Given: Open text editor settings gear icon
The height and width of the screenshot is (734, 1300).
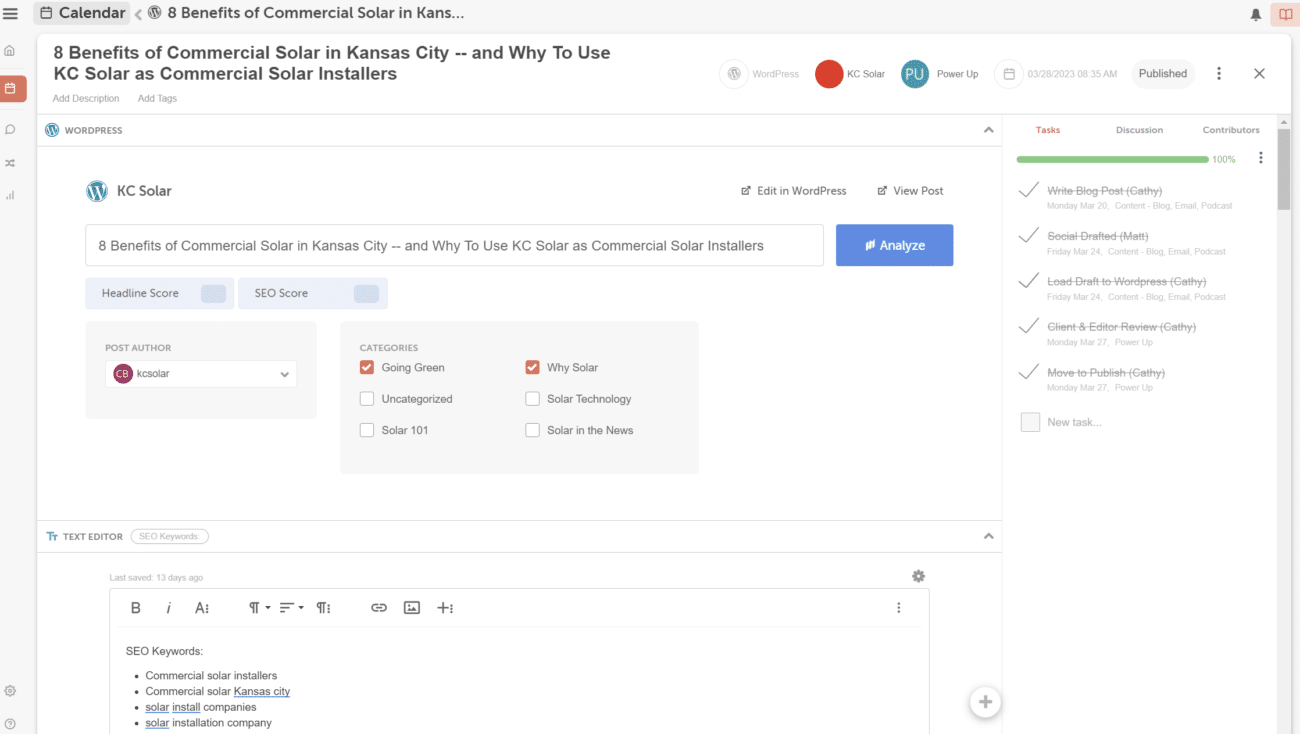Looking at the screenshot, I should [918, 576].
